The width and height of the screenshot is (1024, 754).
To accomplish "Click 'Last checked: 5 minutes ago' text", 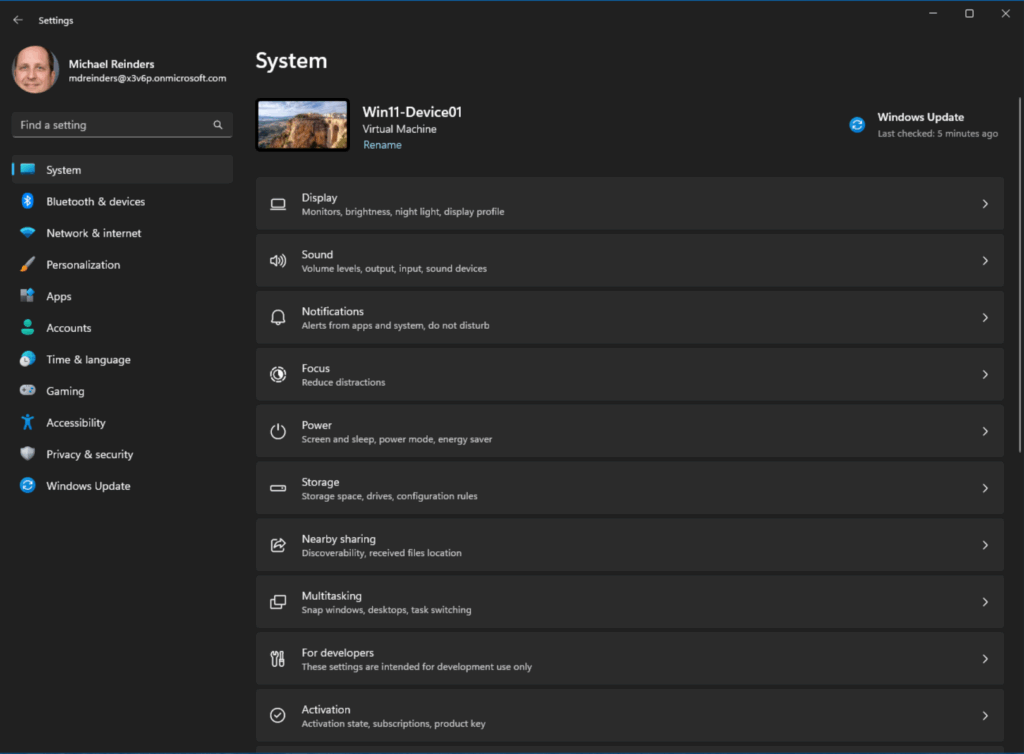I will [938, 134].
